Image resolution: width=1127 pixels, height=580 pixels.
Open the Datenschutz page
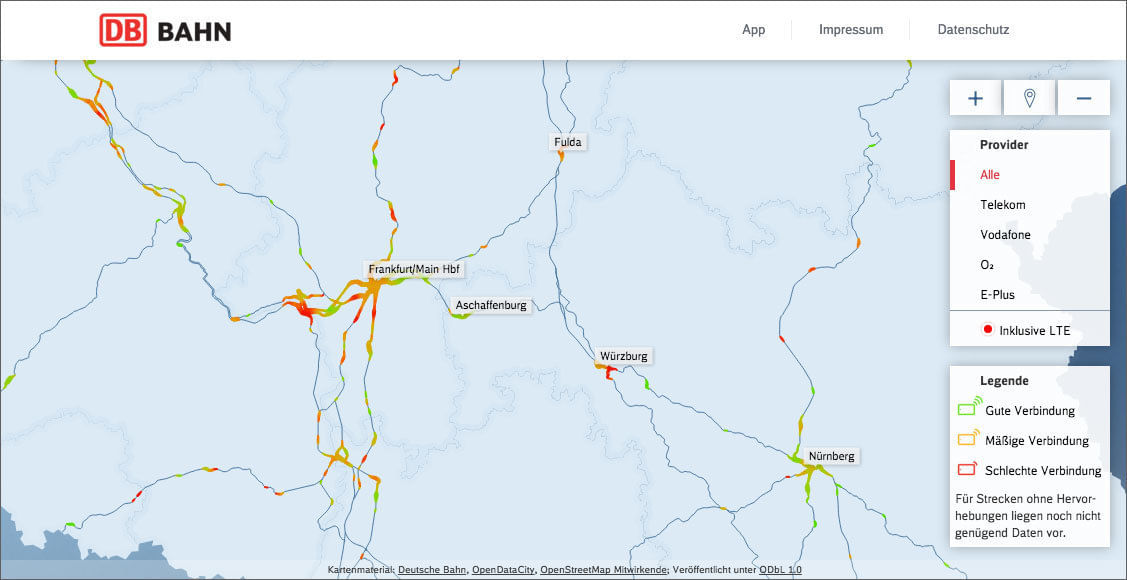972,30
